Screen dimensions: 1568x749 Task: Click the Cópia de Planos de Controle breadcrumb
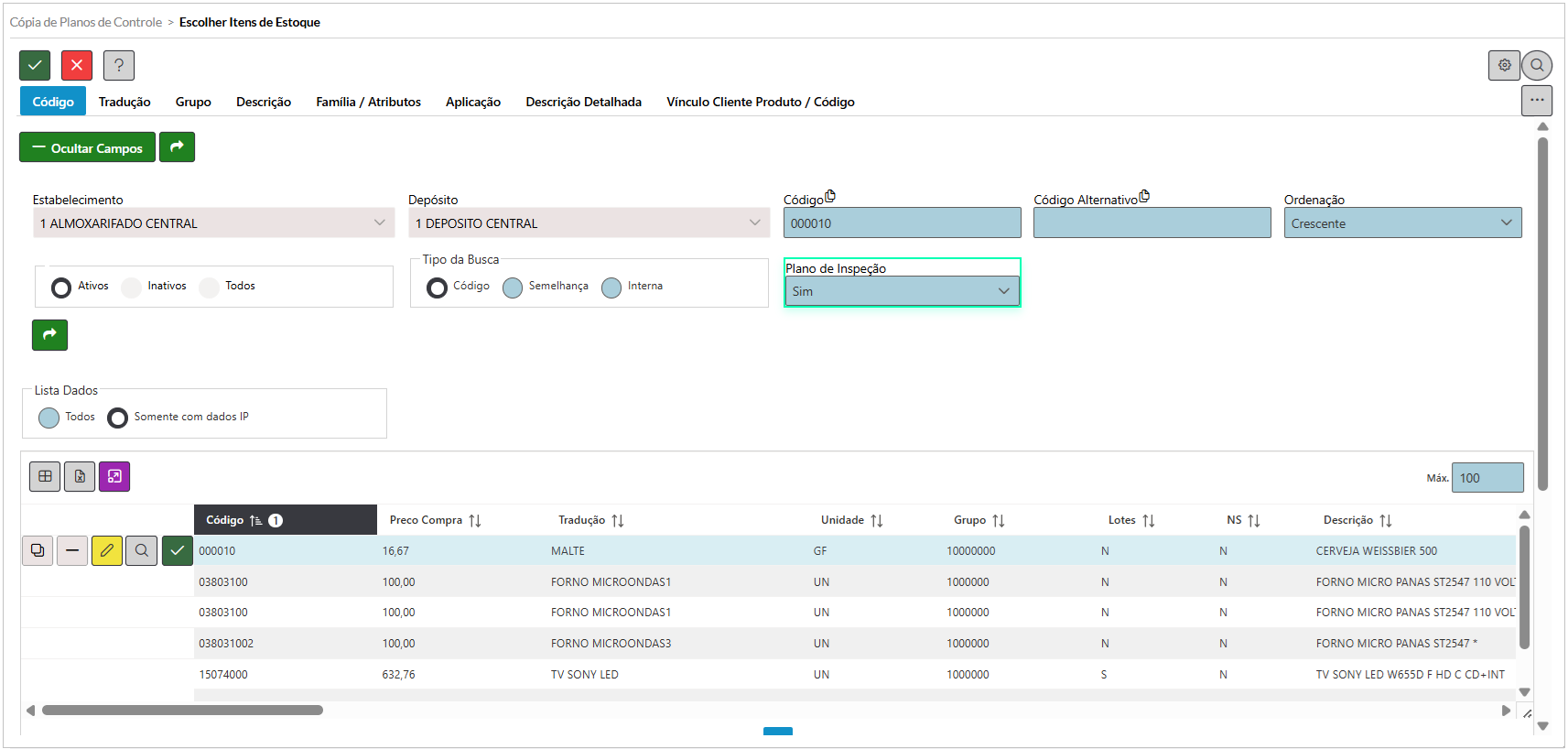point(86,22)
